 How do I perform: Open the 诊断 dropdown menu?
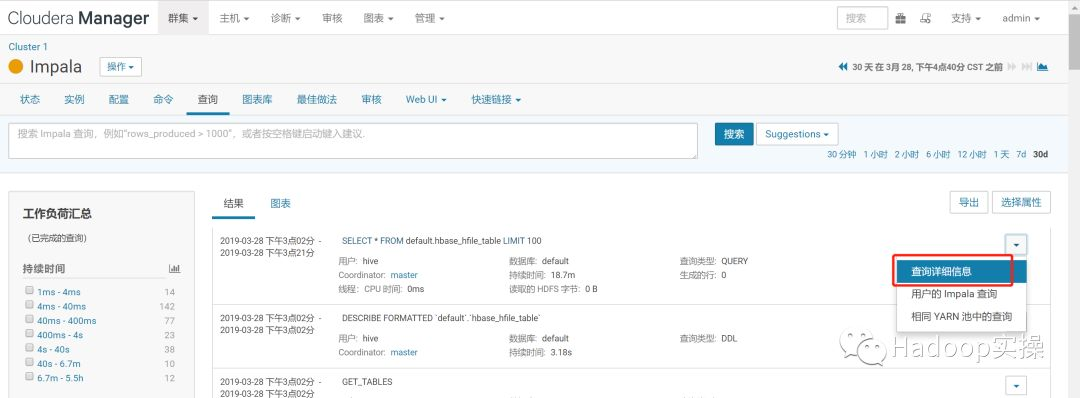[x=285, y=19]
